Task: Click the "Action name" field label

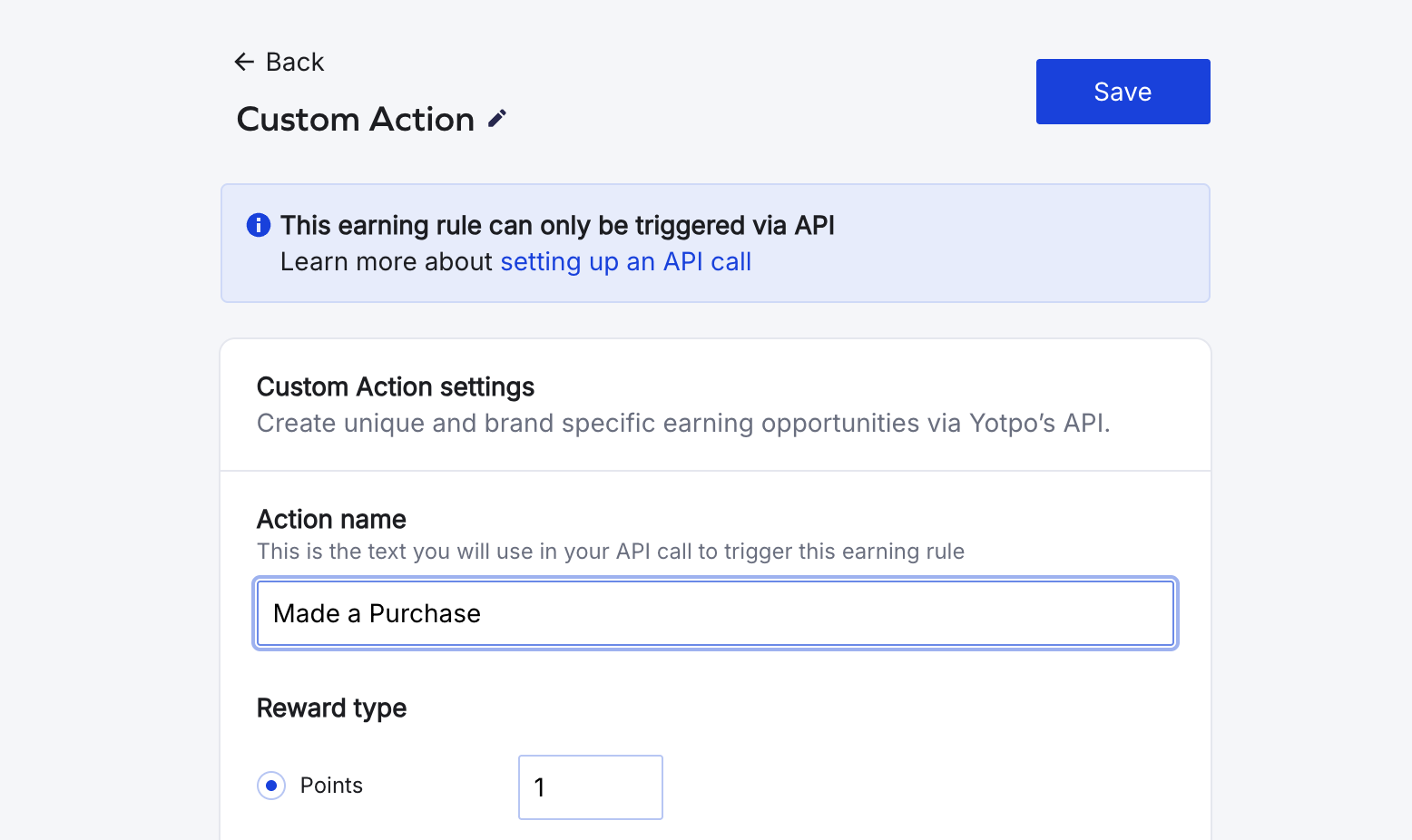Action: (x=331, y=520)
